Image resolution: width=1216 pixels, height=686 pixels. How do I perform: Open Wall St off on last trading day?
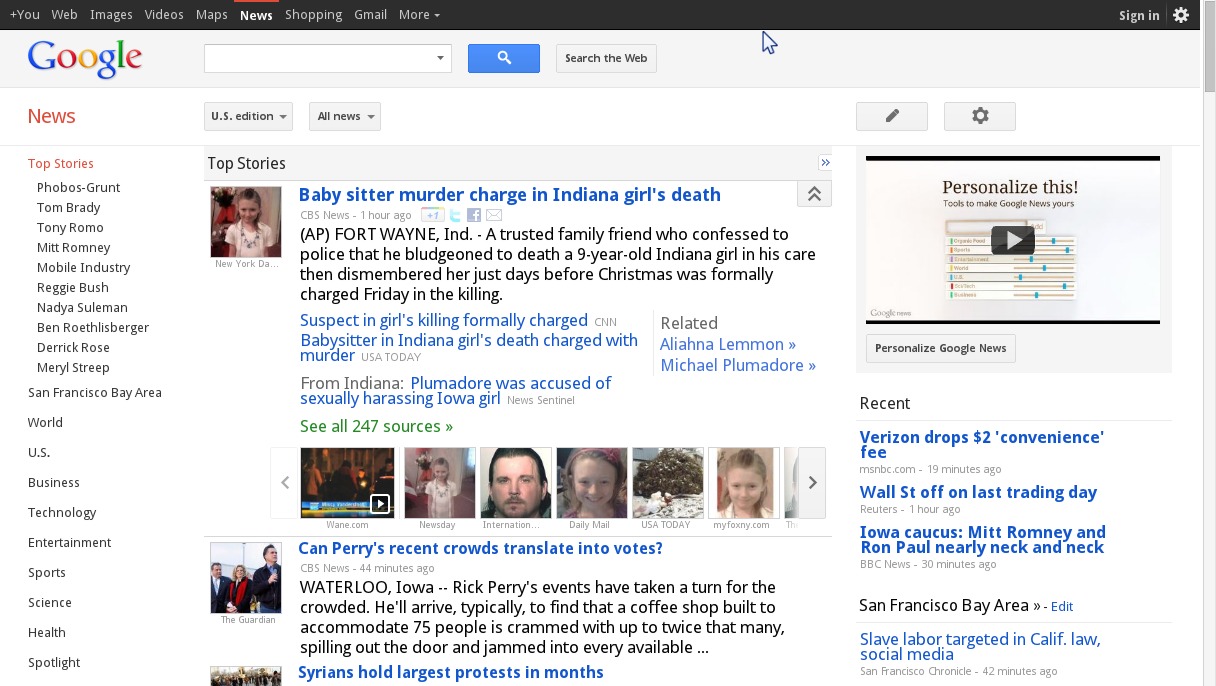coord(978,492)
